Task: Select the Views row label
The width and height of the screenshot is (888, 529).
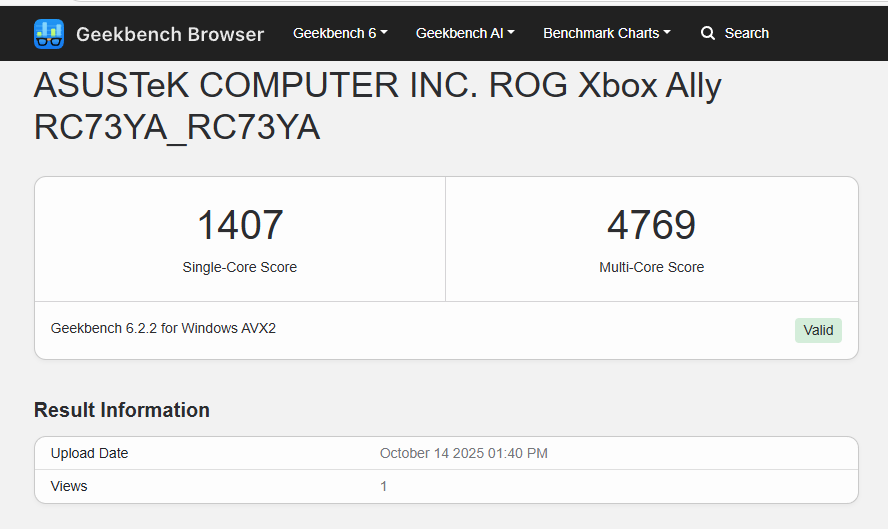Action: click(69, 486)
